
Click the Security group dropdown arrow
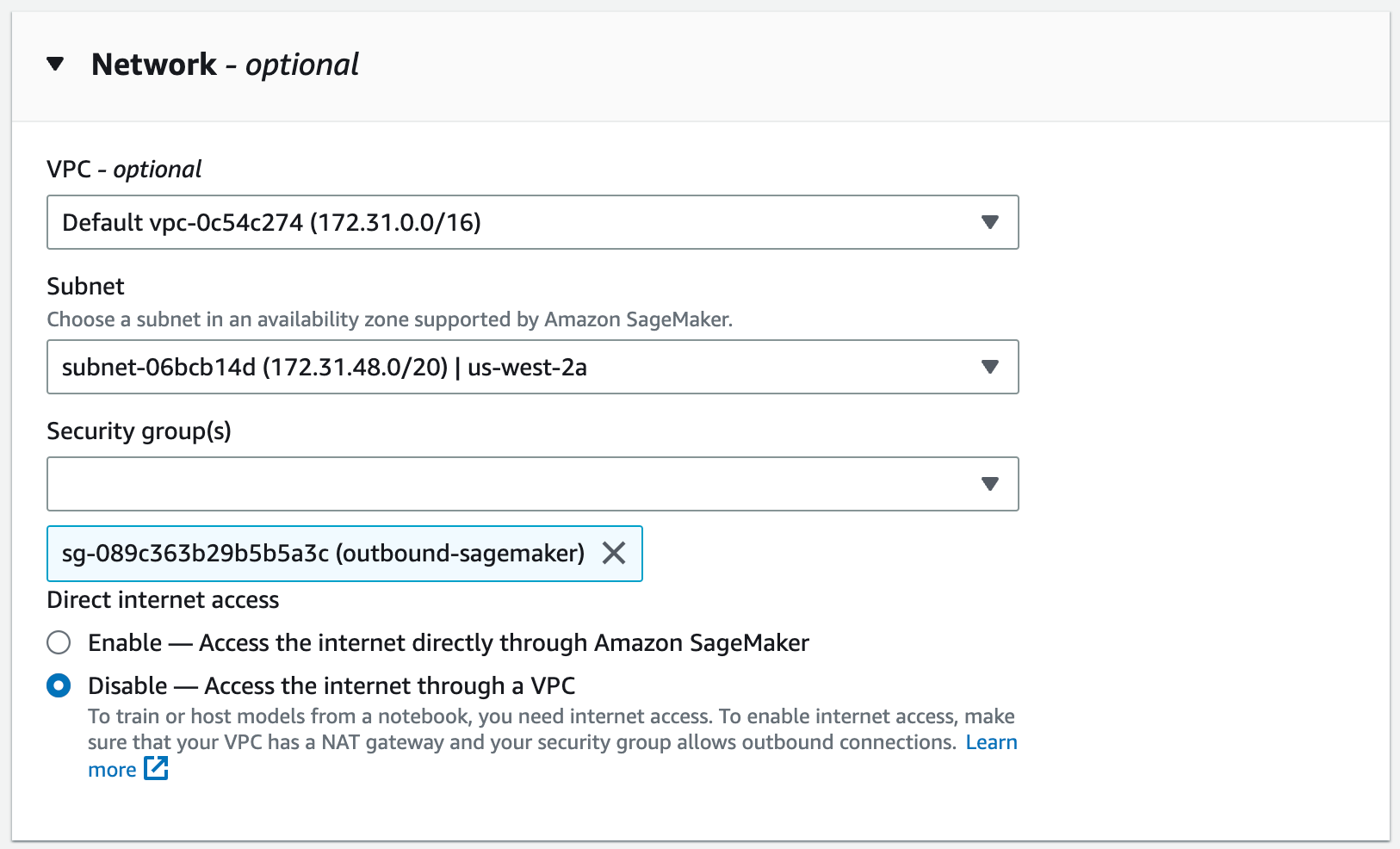pos(990,484)
